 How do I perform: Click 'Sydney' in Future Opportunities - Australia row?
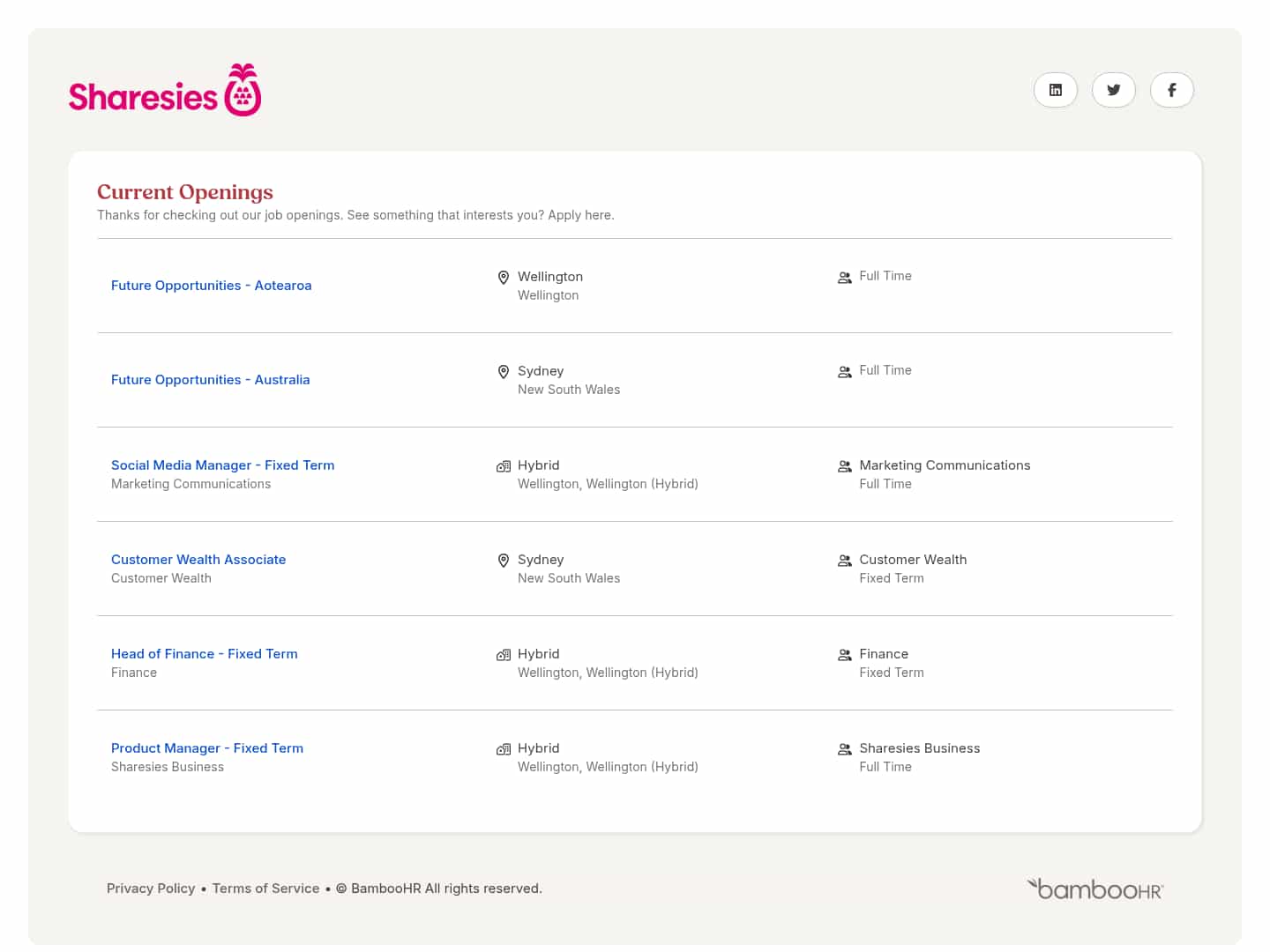pyautogui.click(x=541, y=371)
